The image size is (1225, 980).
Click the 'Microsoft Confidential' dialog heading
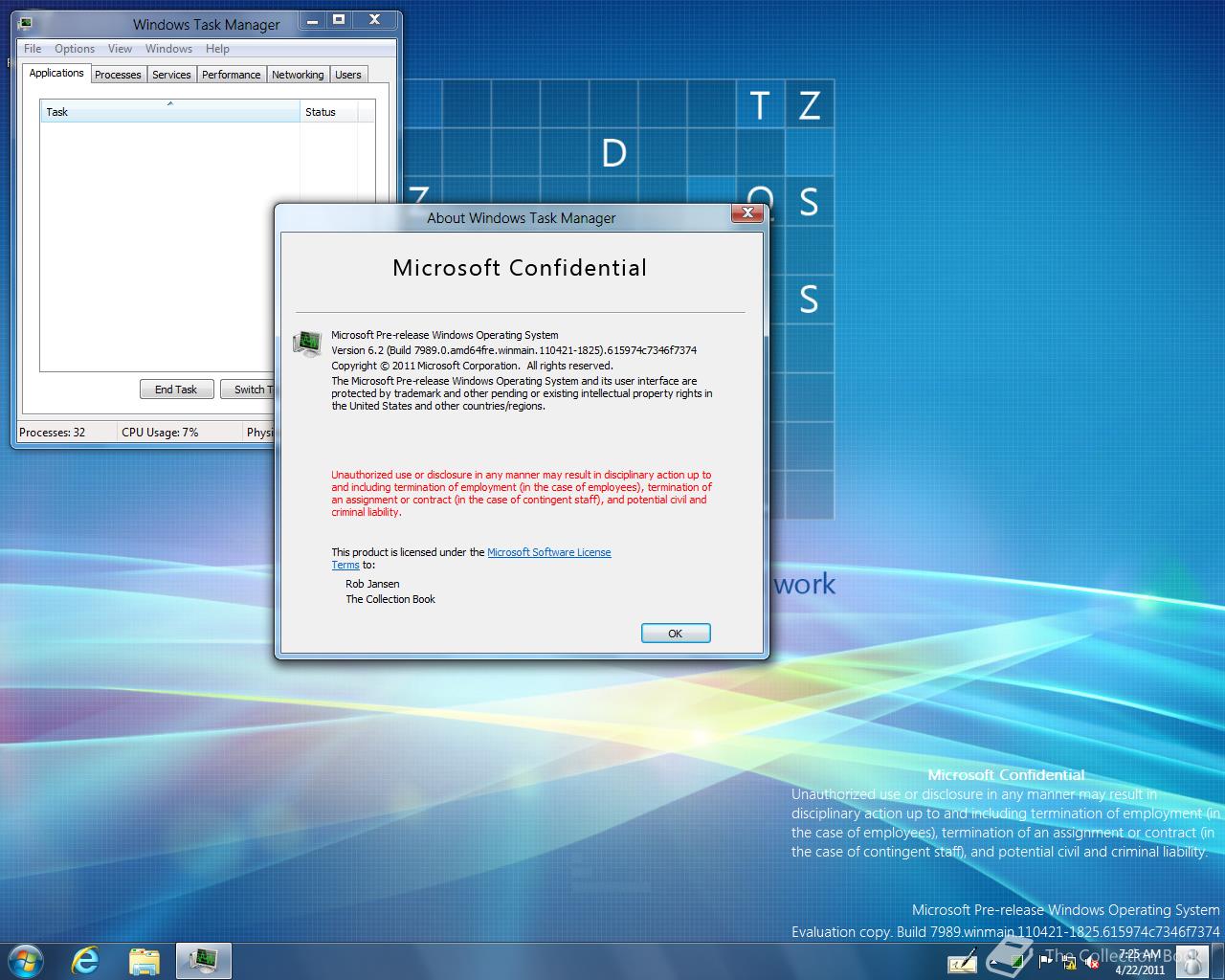point(520,268)
